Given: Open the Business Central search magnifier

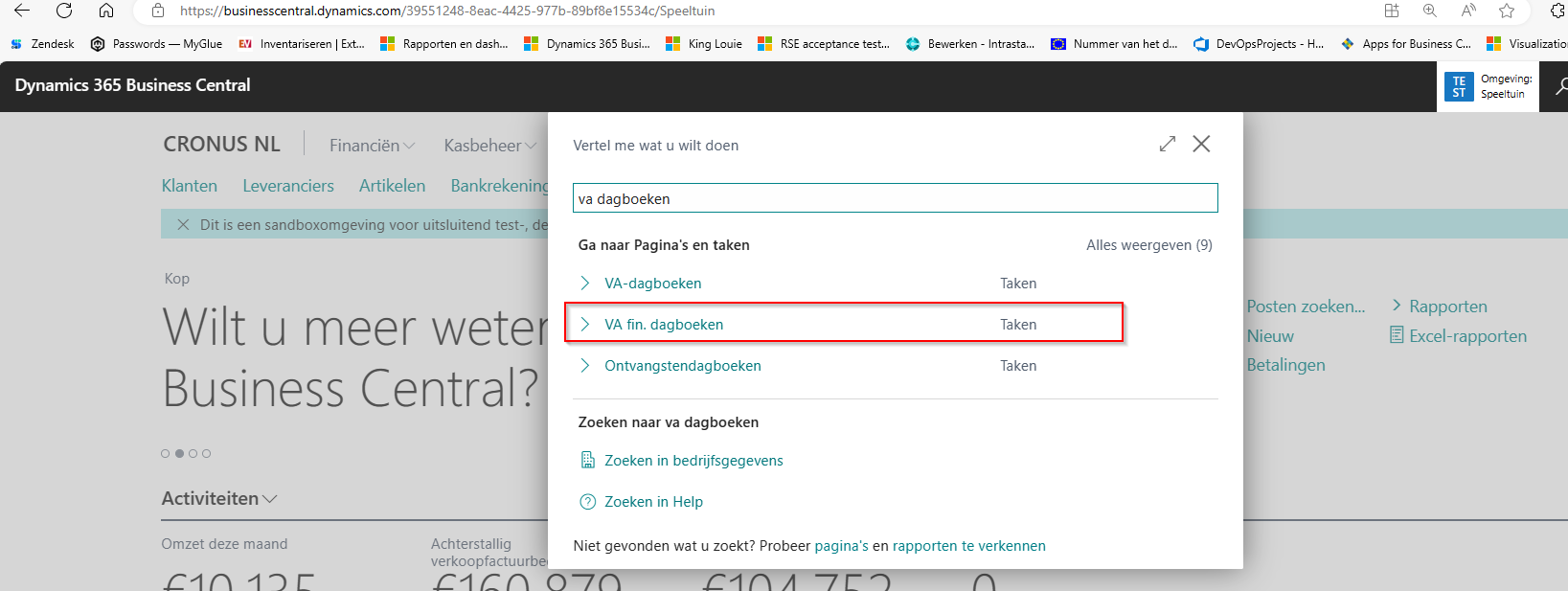Looking at the screenshot, I should (1561, 86).
